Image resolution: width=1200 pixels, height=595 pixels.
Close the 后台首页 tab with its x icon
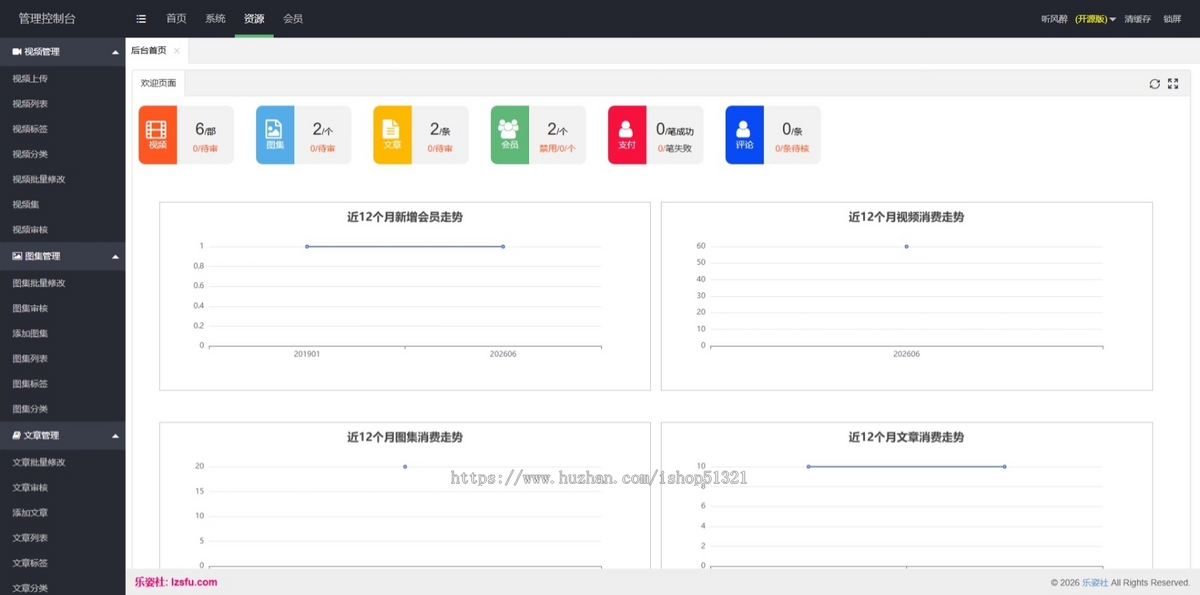pos(177,50)
